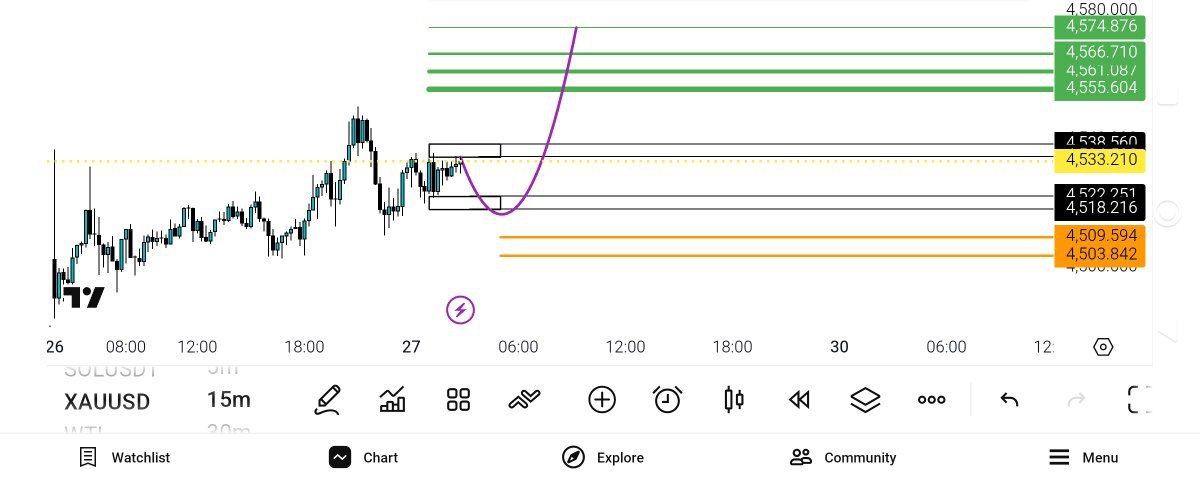Open the Menu button
1200x482 pixels.
pyautogui.click(x=1083, y=457)
